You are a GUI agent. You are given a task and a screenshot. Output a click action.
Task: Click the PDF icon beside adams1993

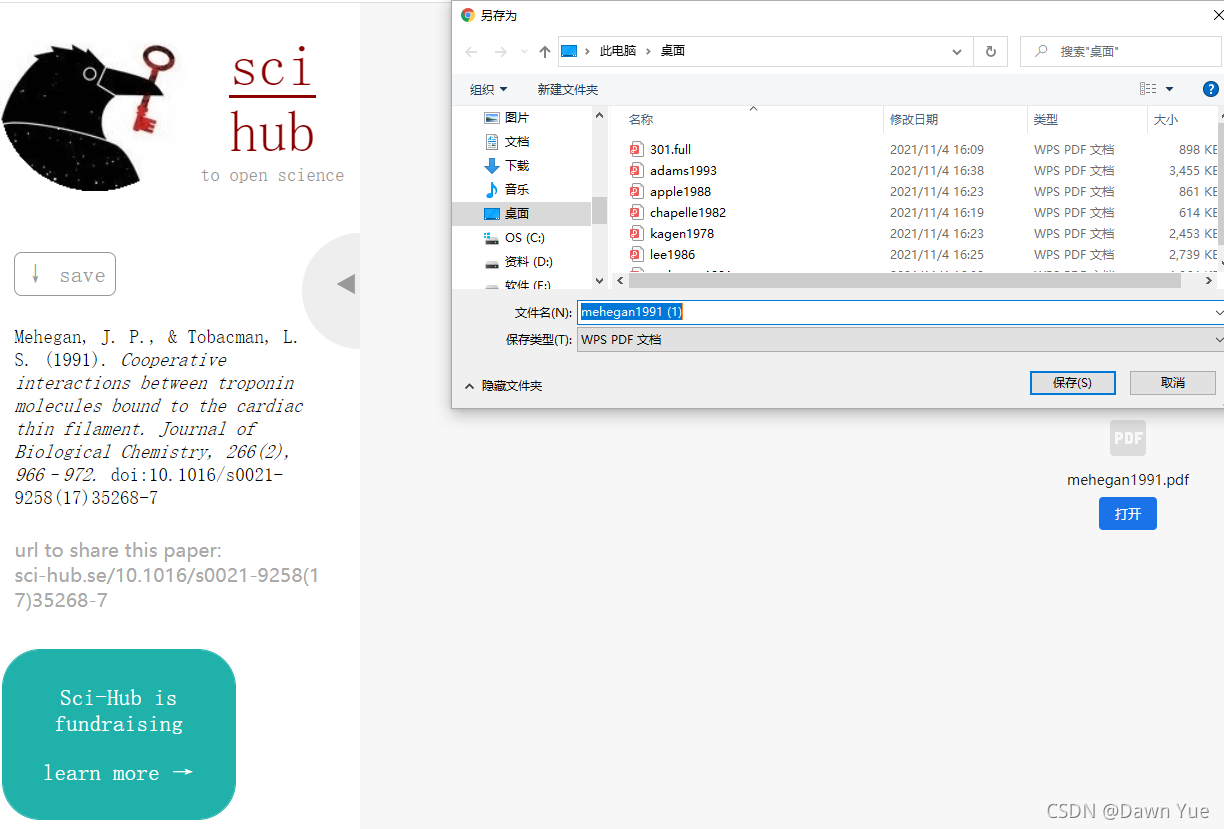[x=636, y=170]
